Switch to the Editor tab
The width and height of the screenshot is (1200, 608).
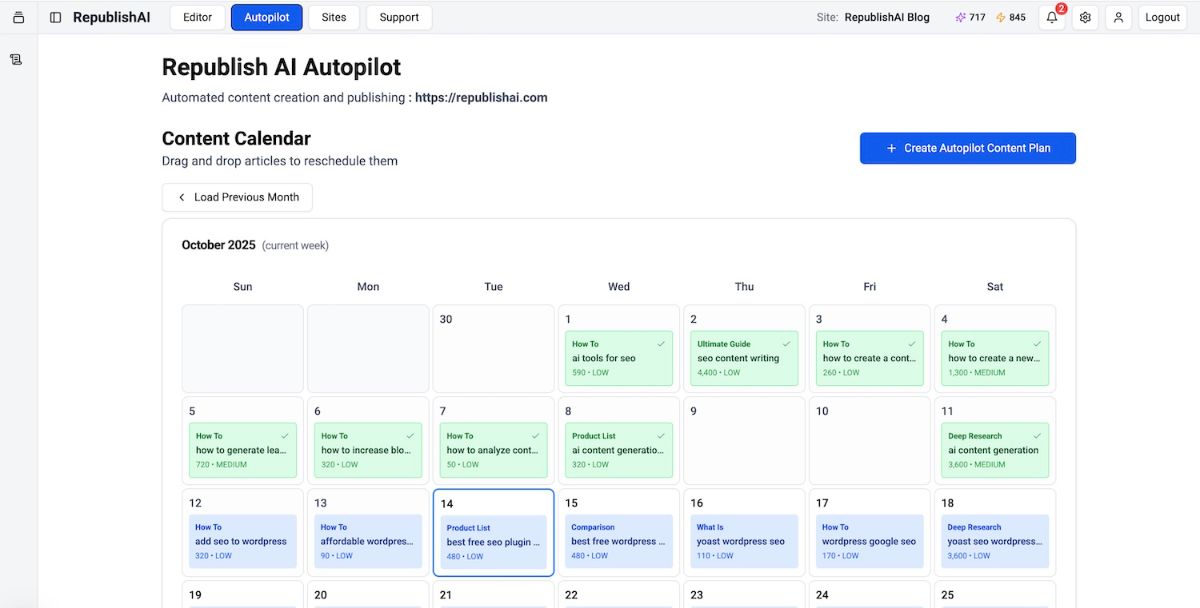[197, 17]
